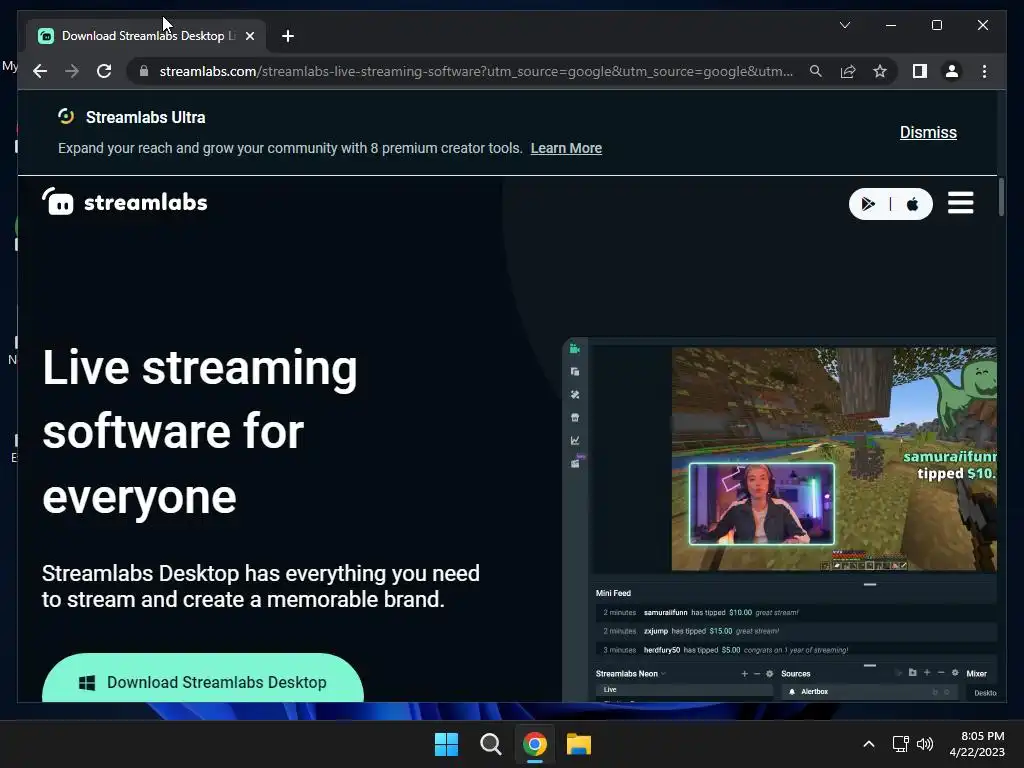Open the Google Play app download icon
The width and height of the screenshot is (1024, 768).
coord(868,204)
